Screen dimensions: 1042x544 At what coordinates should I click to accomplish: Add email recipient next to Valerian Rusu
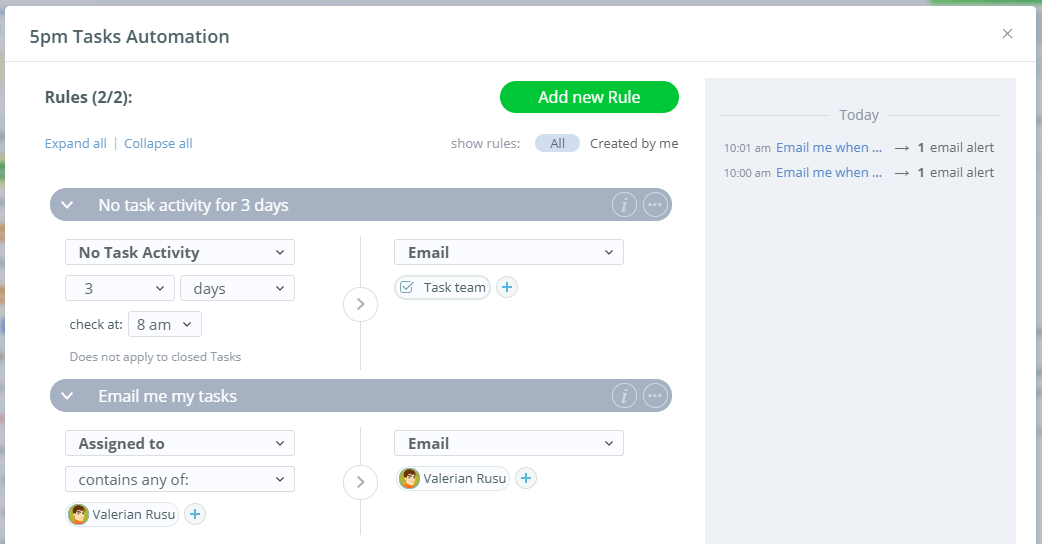[526, 478]
